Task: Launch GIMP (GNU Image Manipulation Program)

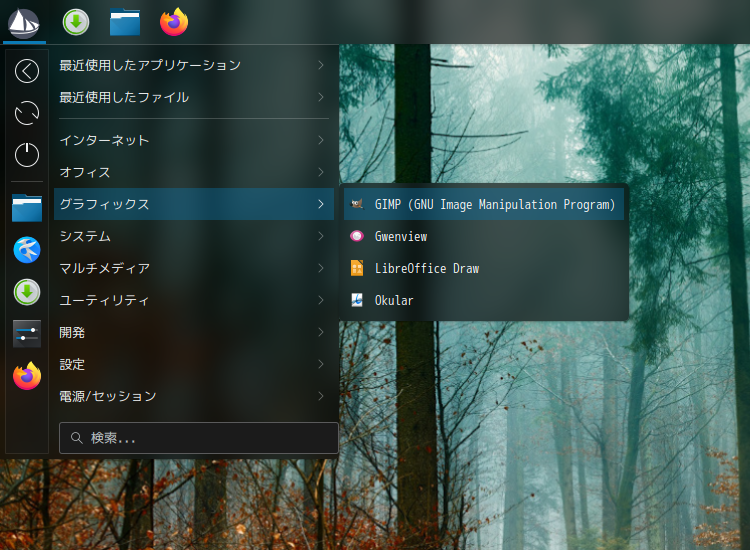Action: pyautogui.click(x=484, y=204)
